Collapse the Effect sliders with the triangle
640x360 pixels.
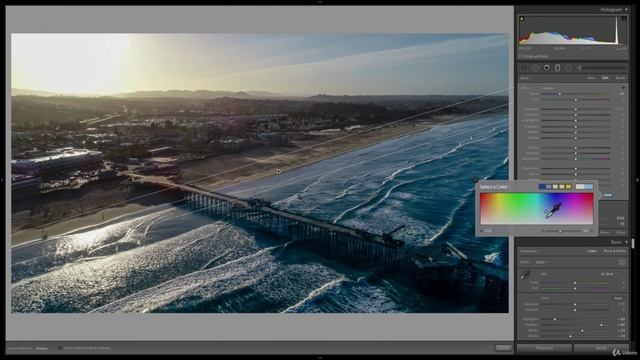point(623,88)
